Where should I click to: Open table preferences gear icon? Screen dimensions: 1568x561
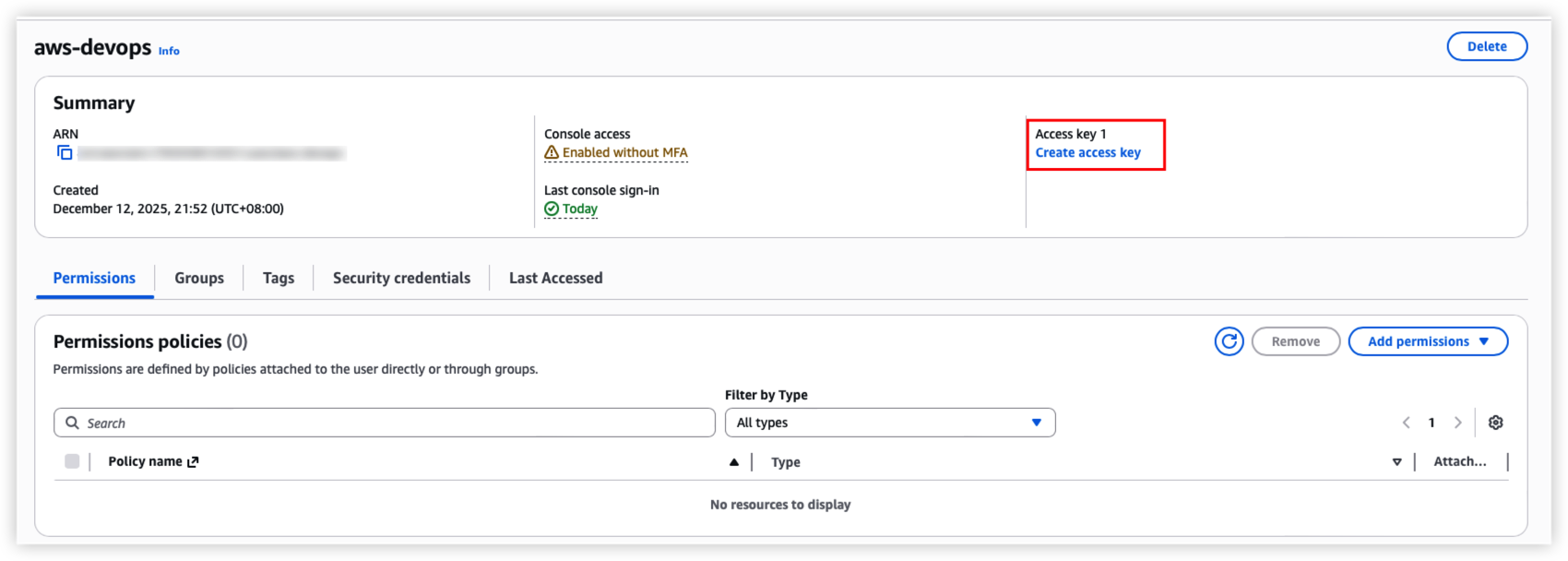click(1495, 423)
